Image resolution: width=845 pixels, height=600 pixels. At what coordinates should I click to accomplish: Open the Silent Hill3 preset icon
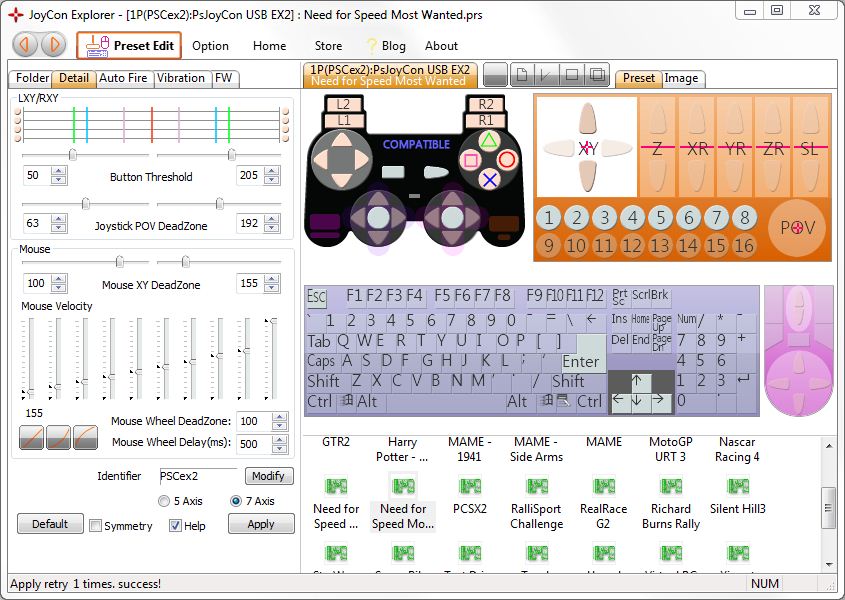[738, 486]
